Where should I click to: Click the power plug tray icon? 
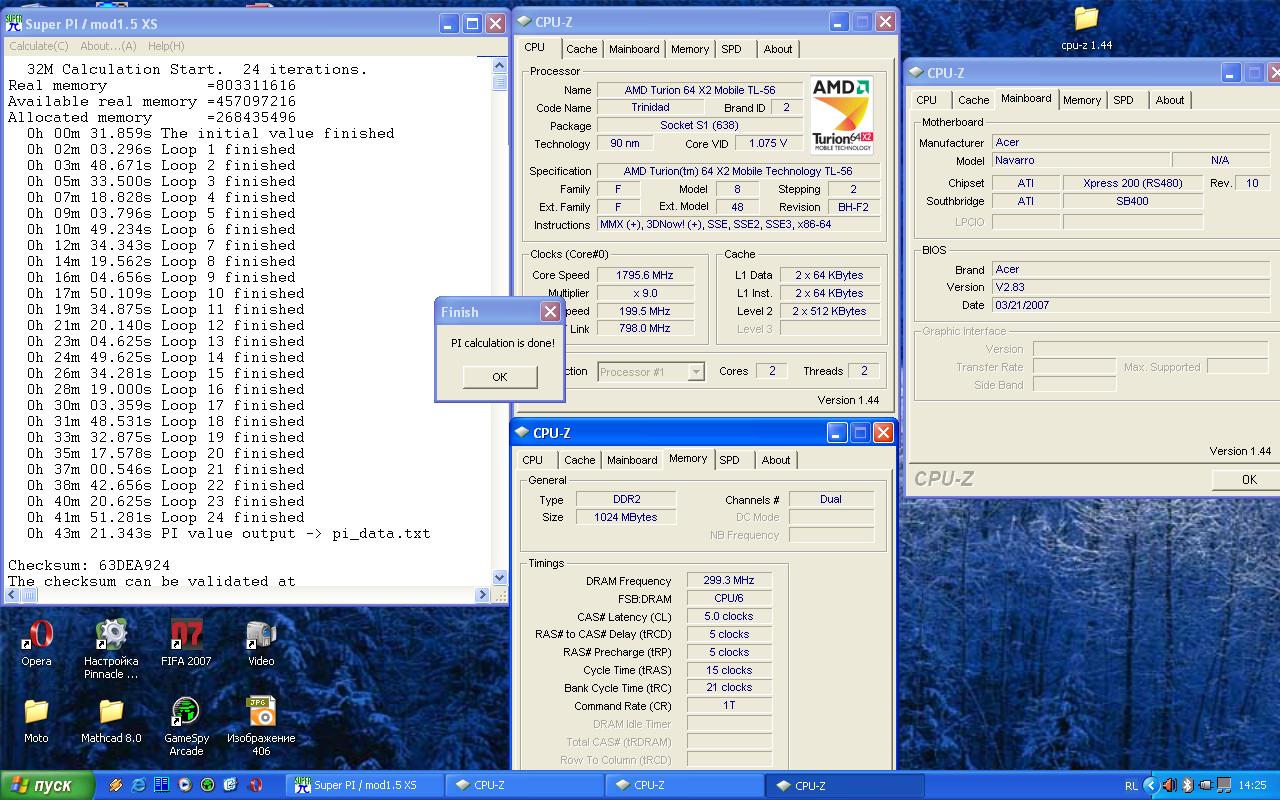coord(1206,785)
